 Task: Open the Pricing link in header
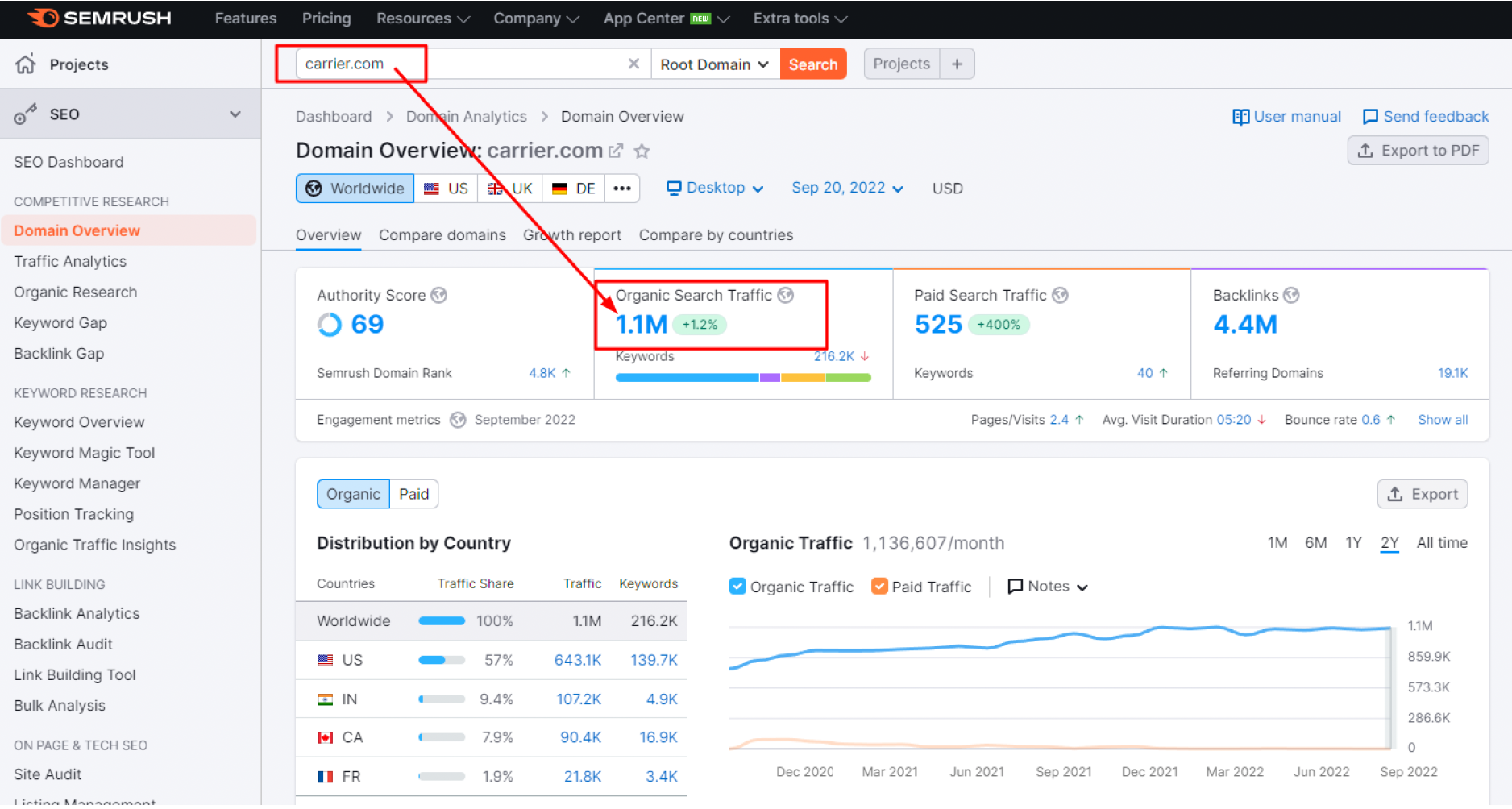[326, 19]
